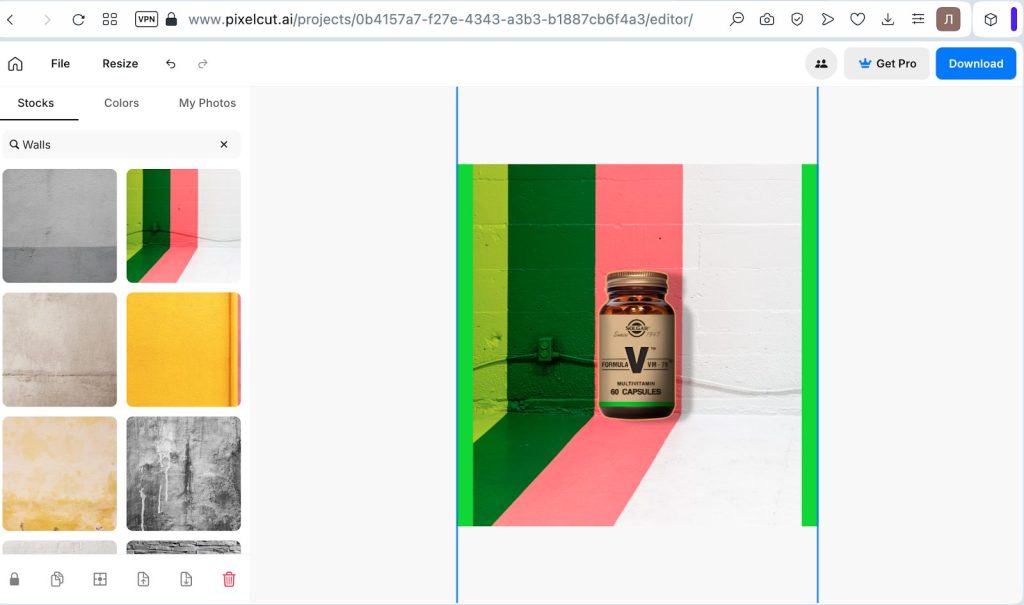Redo the last undone edit

pyautogui.click(x=202, y=63)
